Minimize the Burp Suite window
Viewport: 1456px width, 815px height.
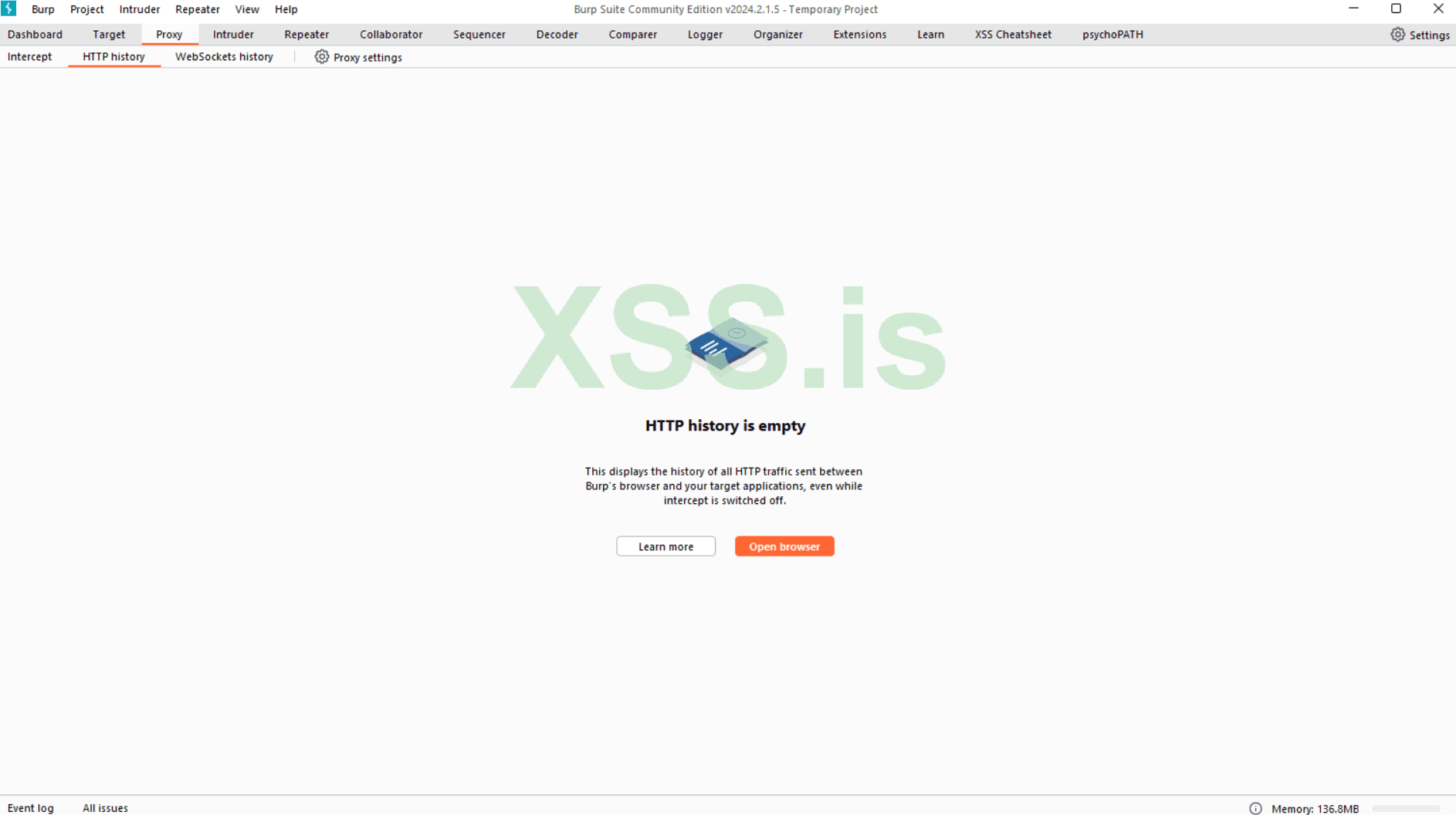coord(1353,8)
